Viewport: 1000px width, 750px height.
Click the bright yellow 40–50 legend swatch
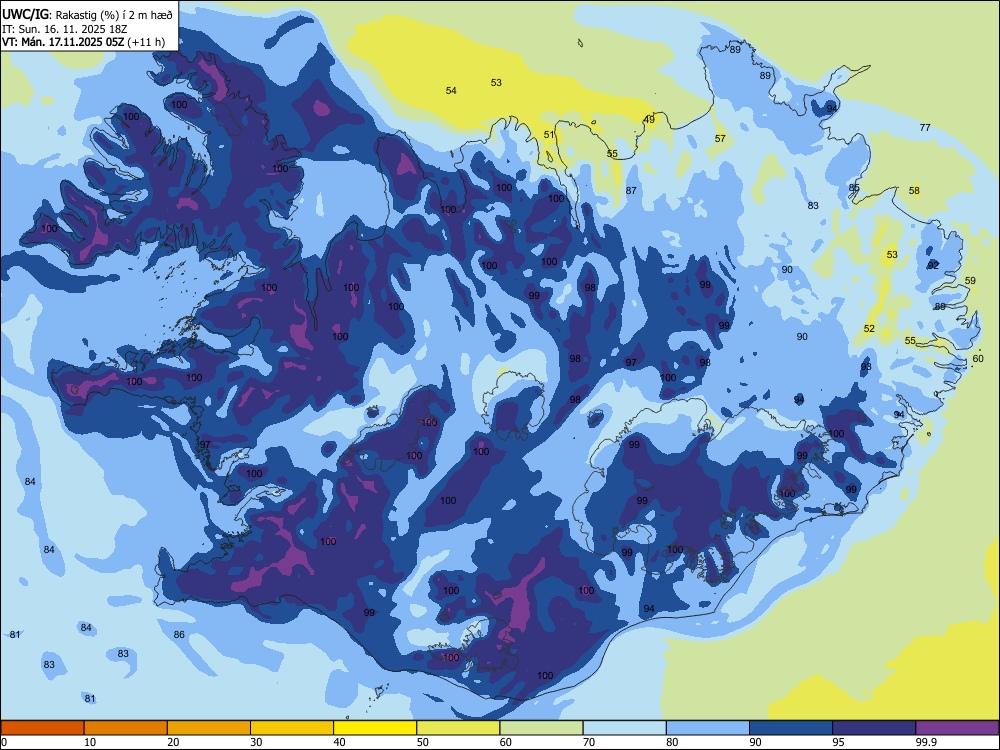375,728
